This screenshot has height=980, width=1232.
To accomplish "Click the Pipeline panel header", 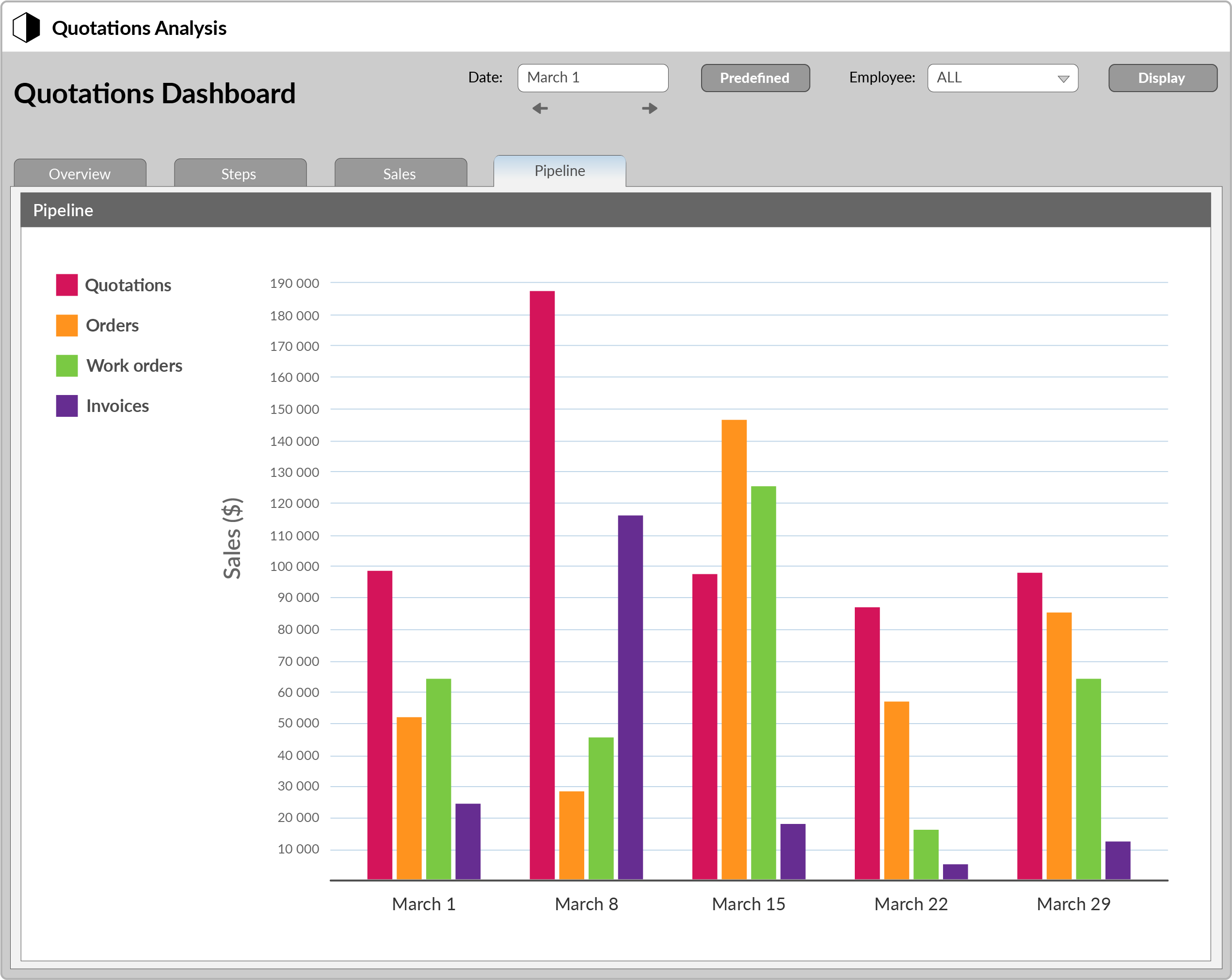I will coord(615,210).
